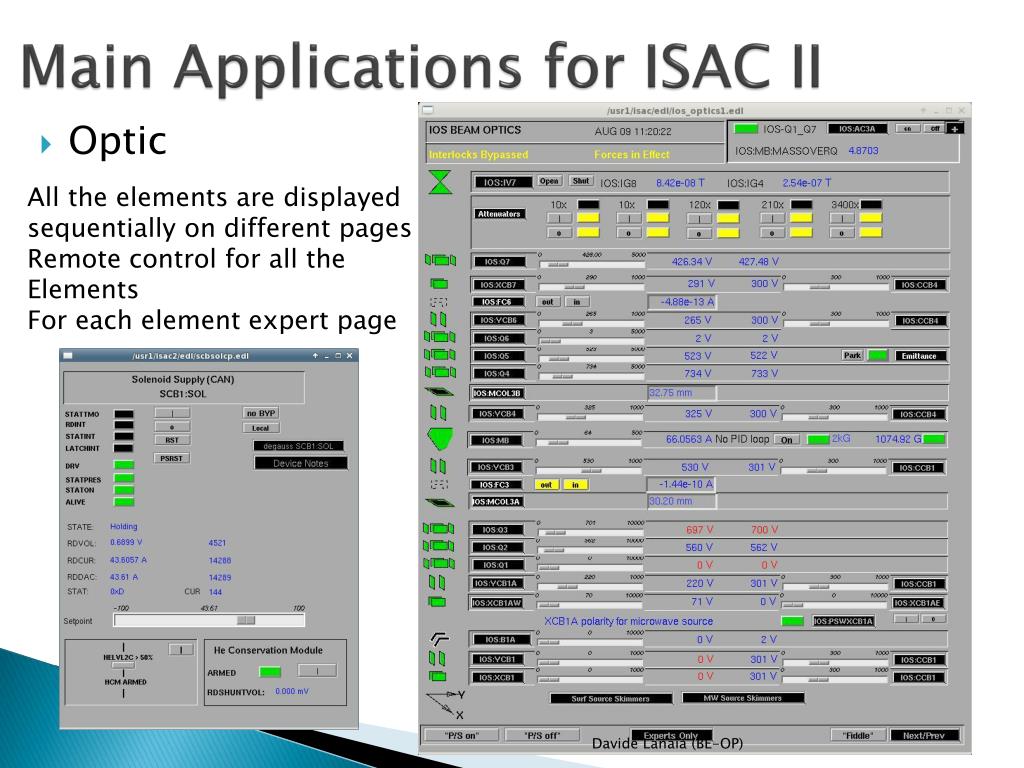Open the IV7 valve with Open button

(x=549, y=182)
